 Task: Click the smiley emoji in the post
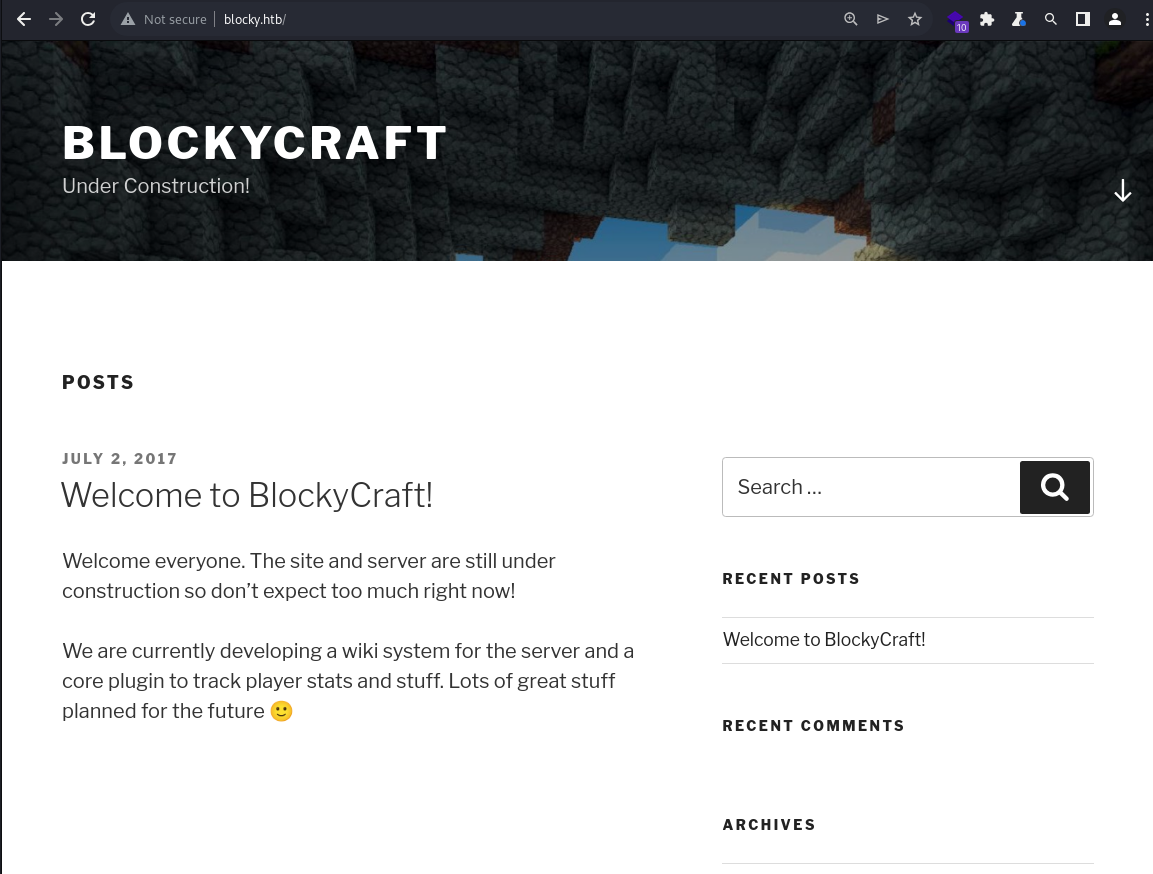pos(282,711)
